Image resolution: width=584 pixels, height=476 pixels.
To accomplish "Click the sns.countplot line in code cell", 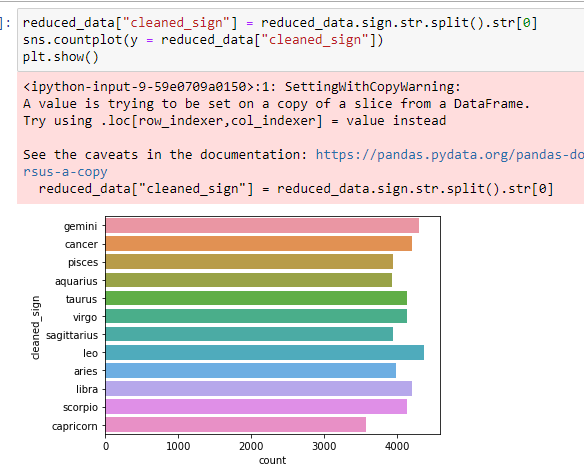I will point(203,39).
